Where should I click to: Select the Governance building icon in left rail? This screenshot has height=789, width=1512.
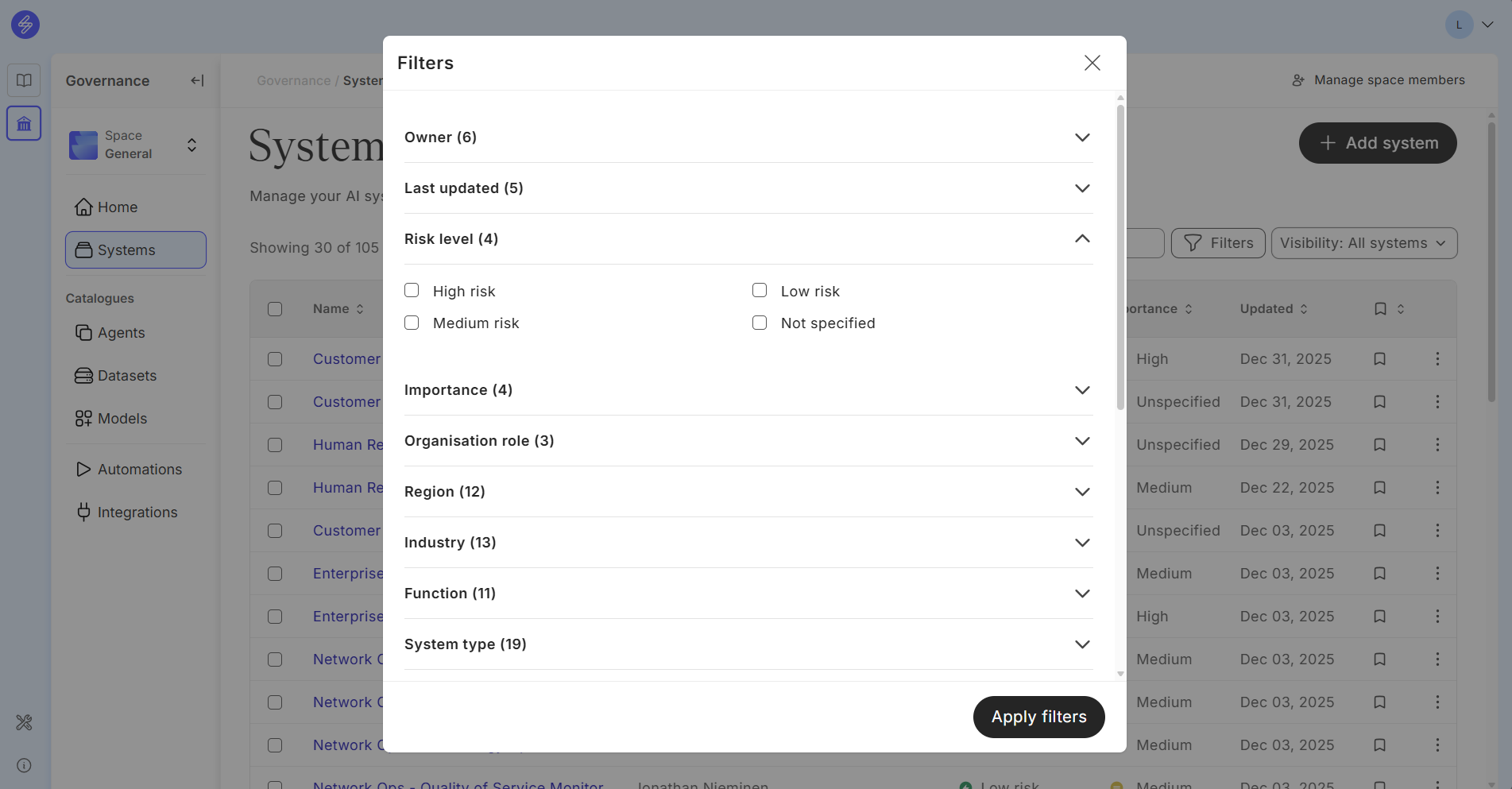pyautogui.click(x=24, y=124)
